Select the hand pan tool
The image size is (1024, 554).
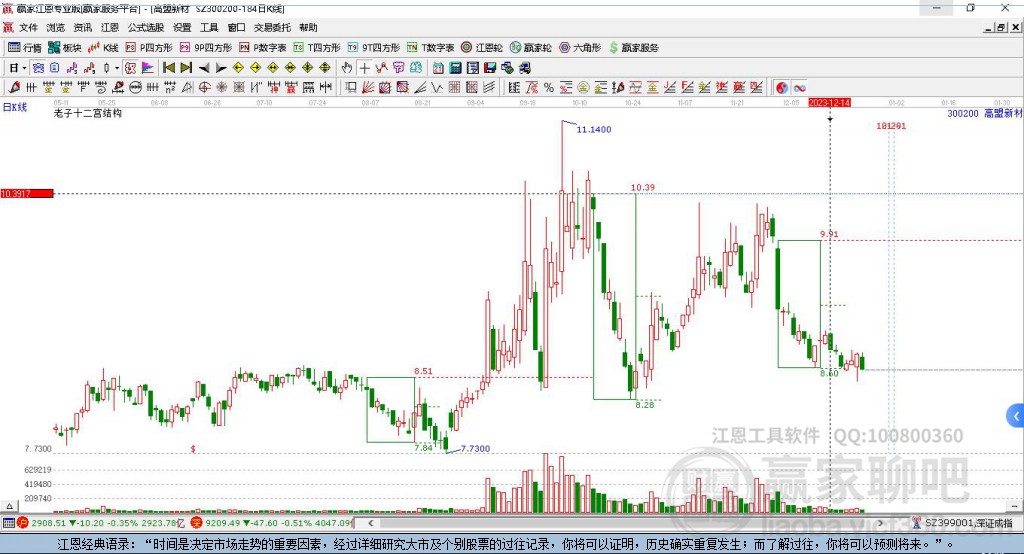point(347,67)
